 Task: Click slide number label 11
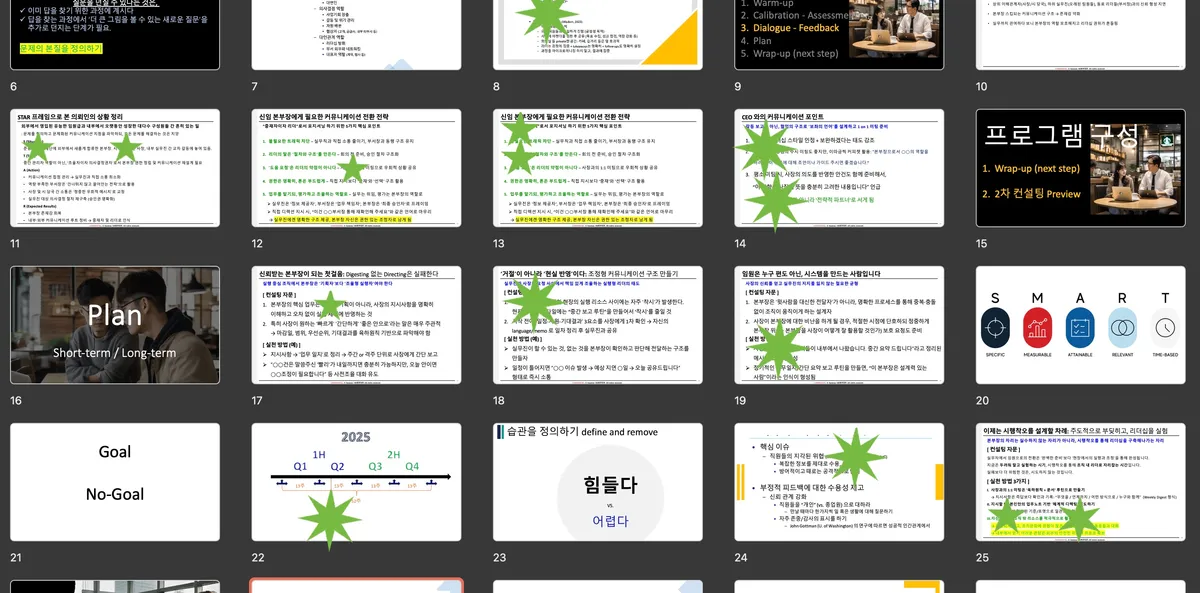click(15, 244)
